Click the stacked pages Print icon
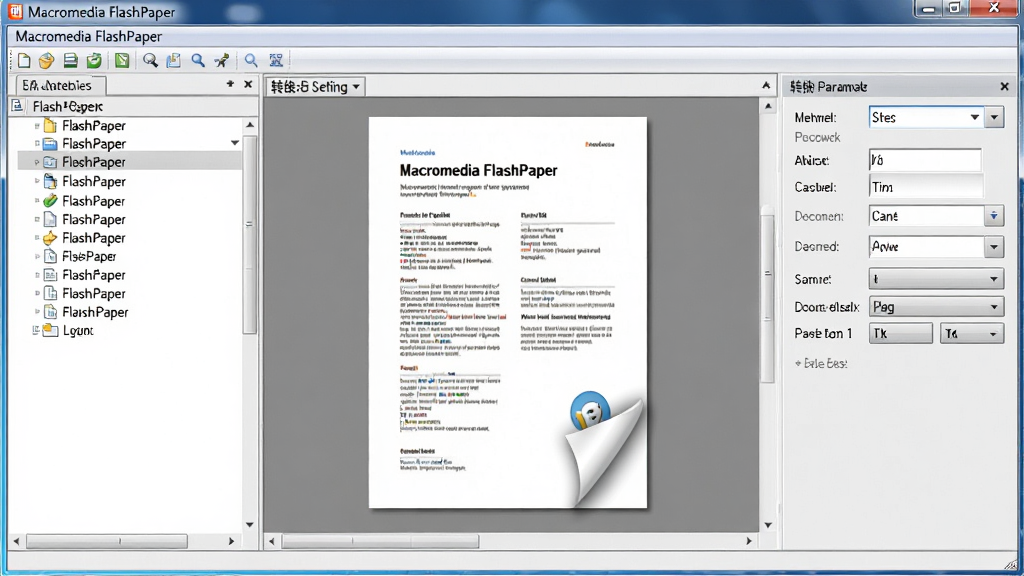This screenshot has width=1024, height=576. coord(71,61)
